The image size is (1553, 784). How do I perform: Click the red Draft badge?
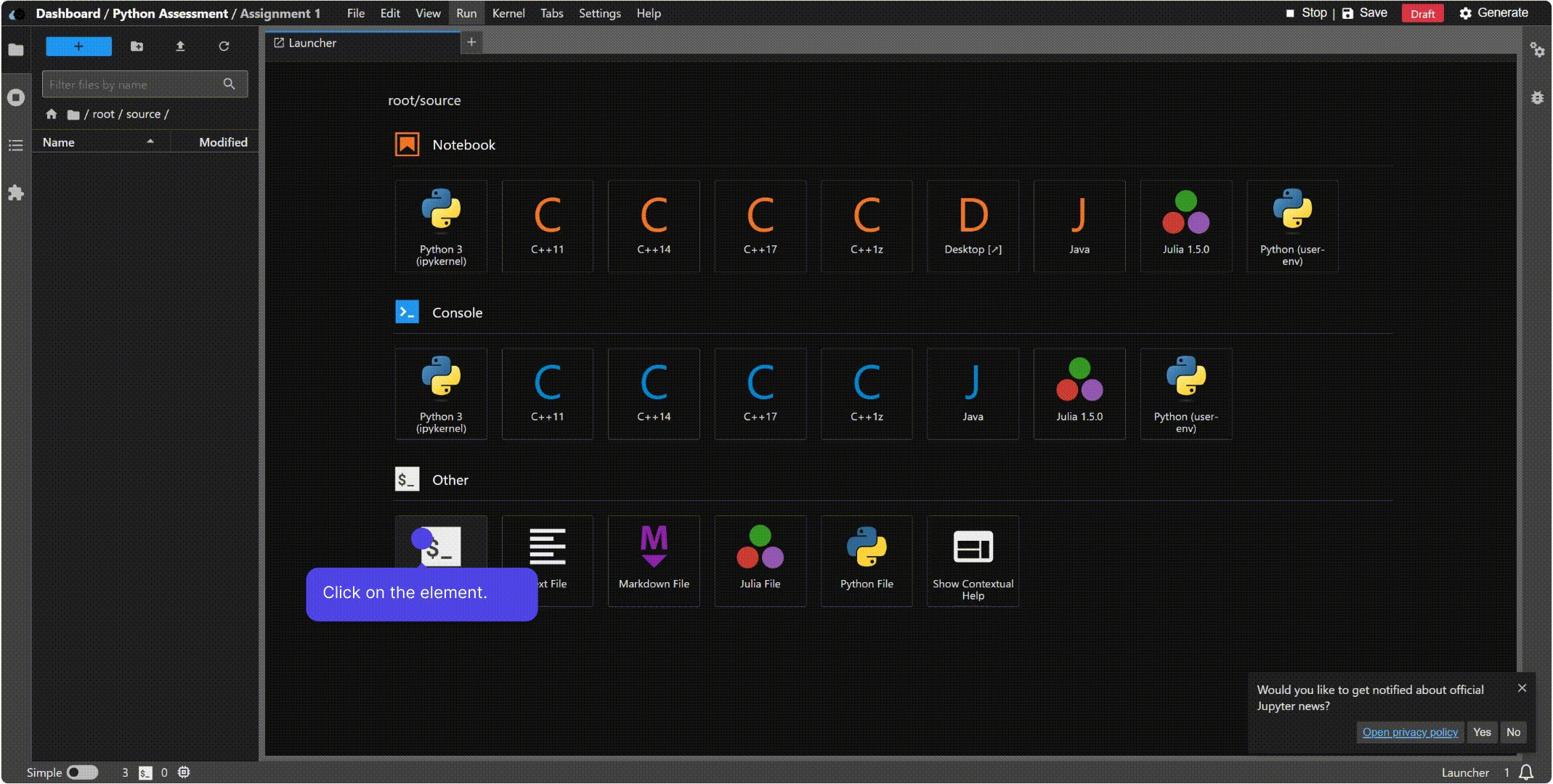(x=1422, y=14)
